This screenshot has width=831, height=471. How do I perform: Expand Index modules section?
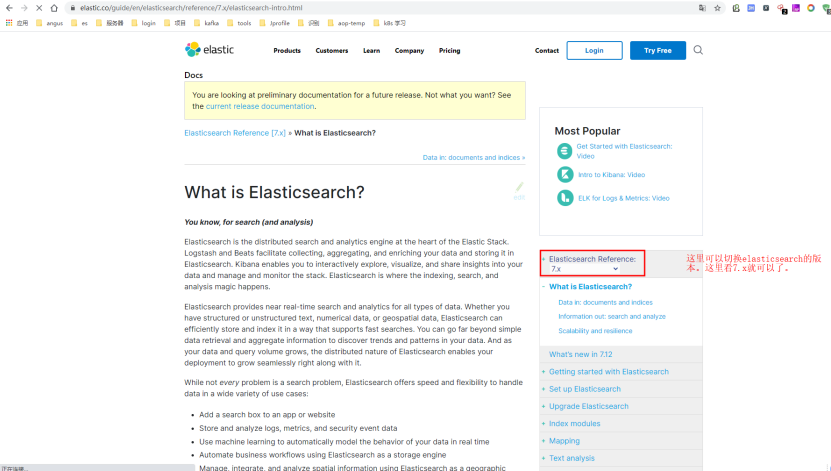(x=544, y=424)
